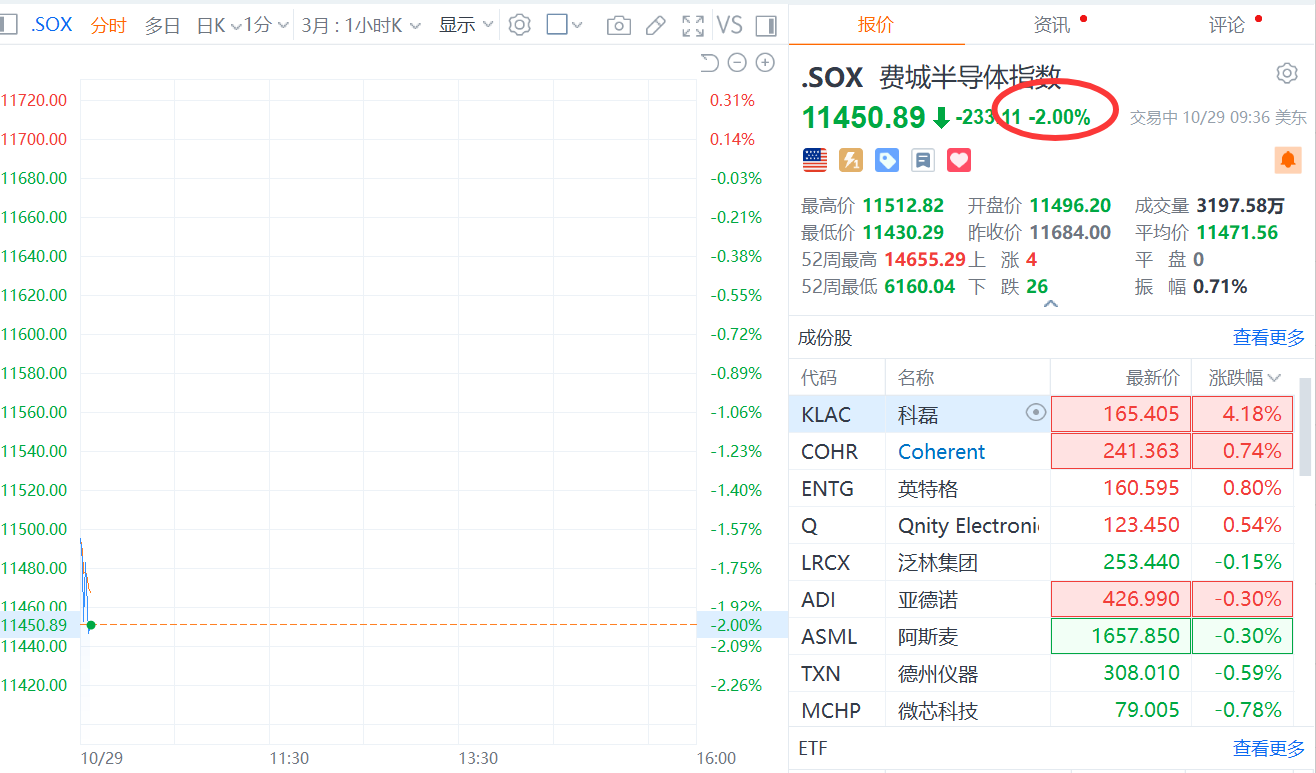
Task: Open the 报价 quote tab
Action: click(876, 24)
